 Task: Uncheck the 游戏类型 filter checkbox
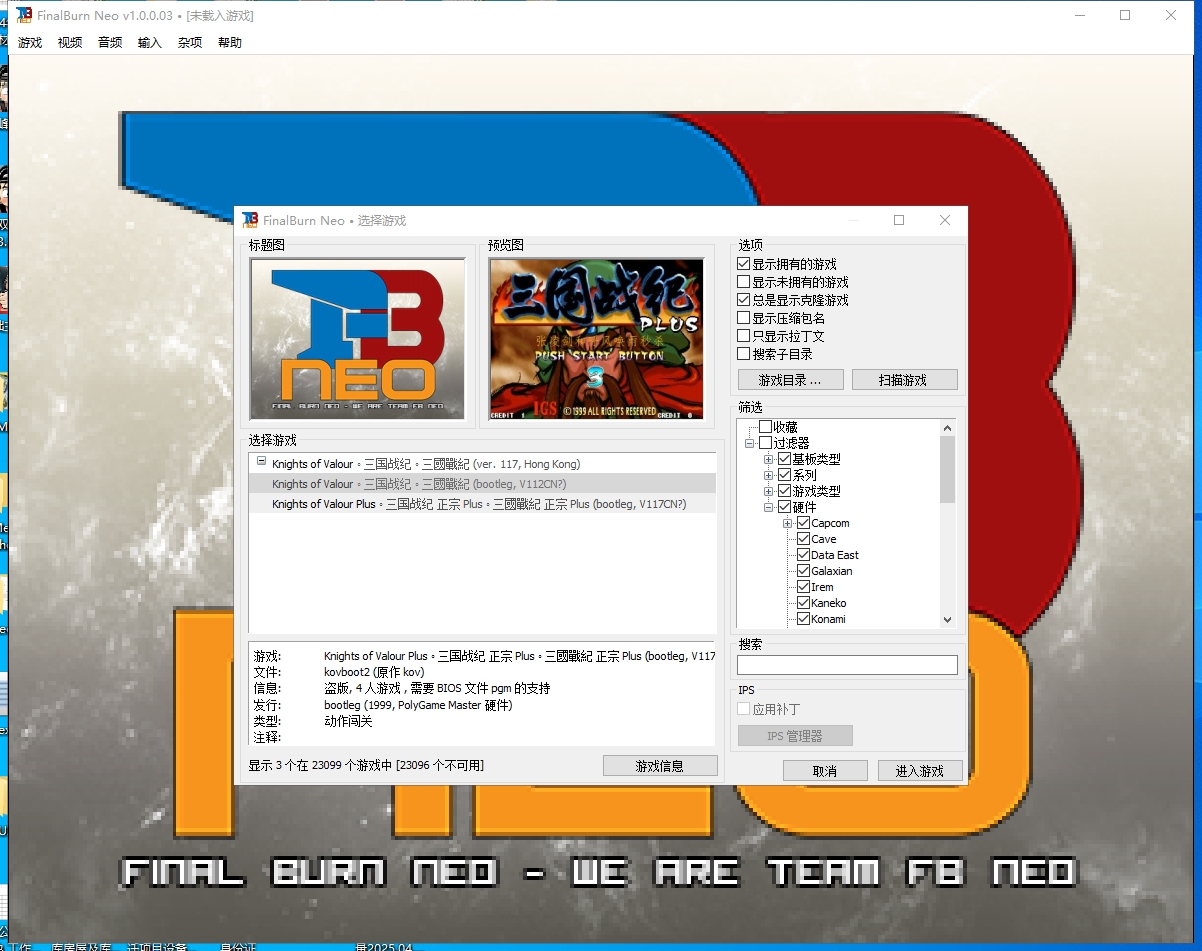click(785, 491)
